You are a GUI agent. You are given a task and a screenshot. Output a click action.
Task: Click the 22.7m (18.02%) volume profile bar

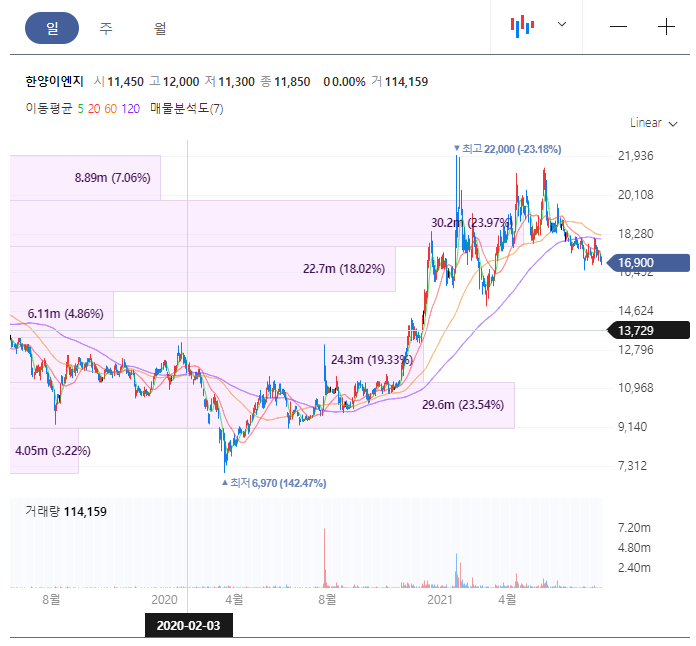click(x=202, y=269)
